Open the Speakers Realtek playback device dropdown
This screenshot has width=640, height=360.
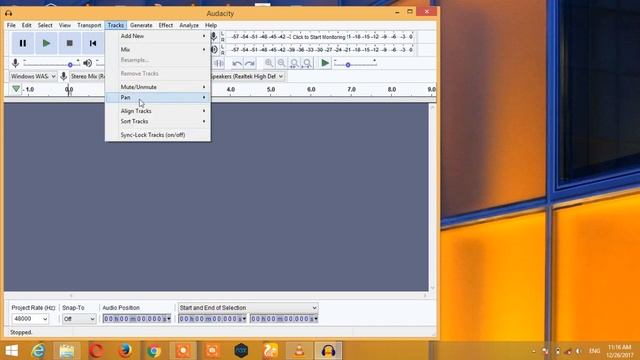(247, 76)
